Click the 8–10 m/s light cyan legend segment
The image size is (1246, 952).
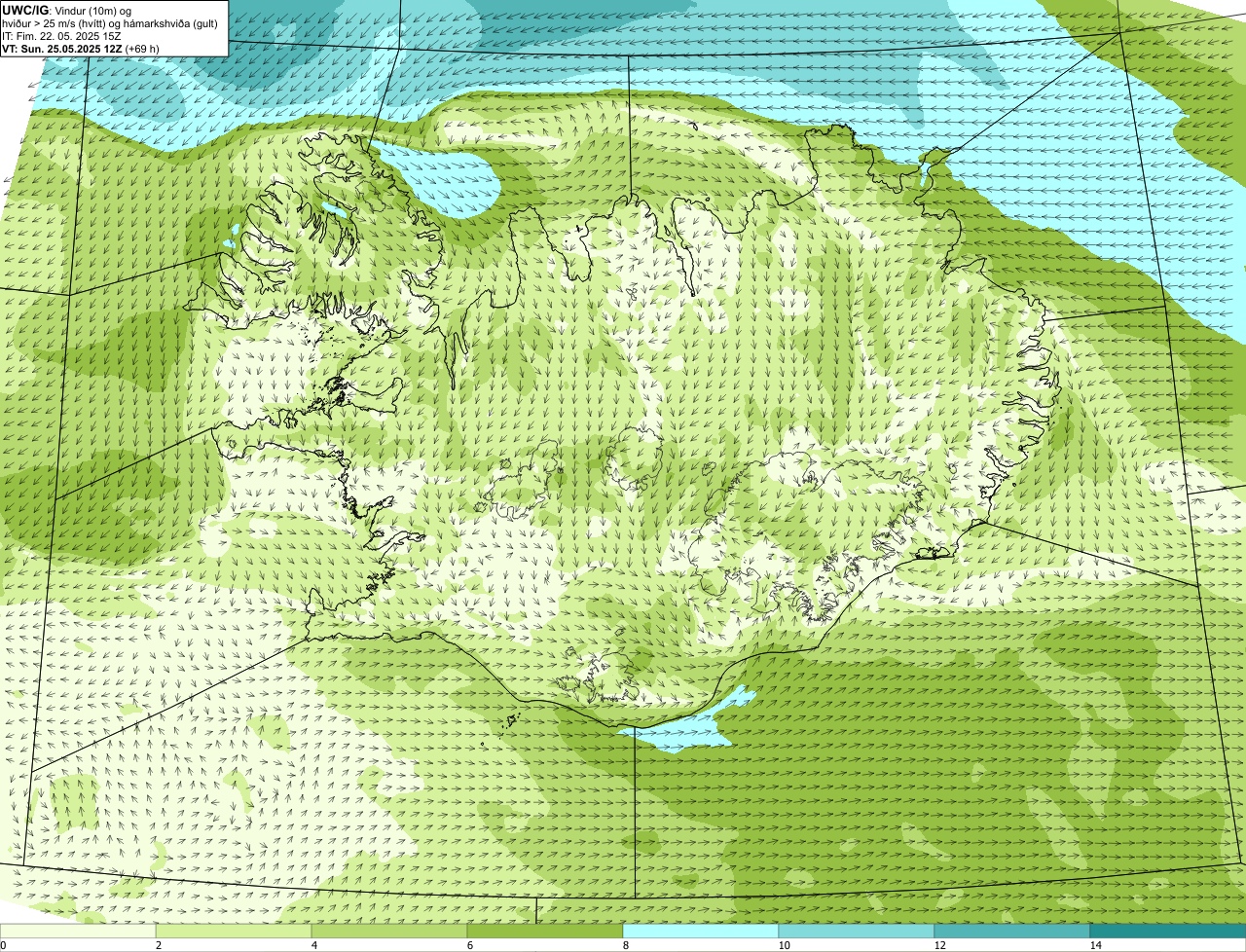click(x=701, y=931)
